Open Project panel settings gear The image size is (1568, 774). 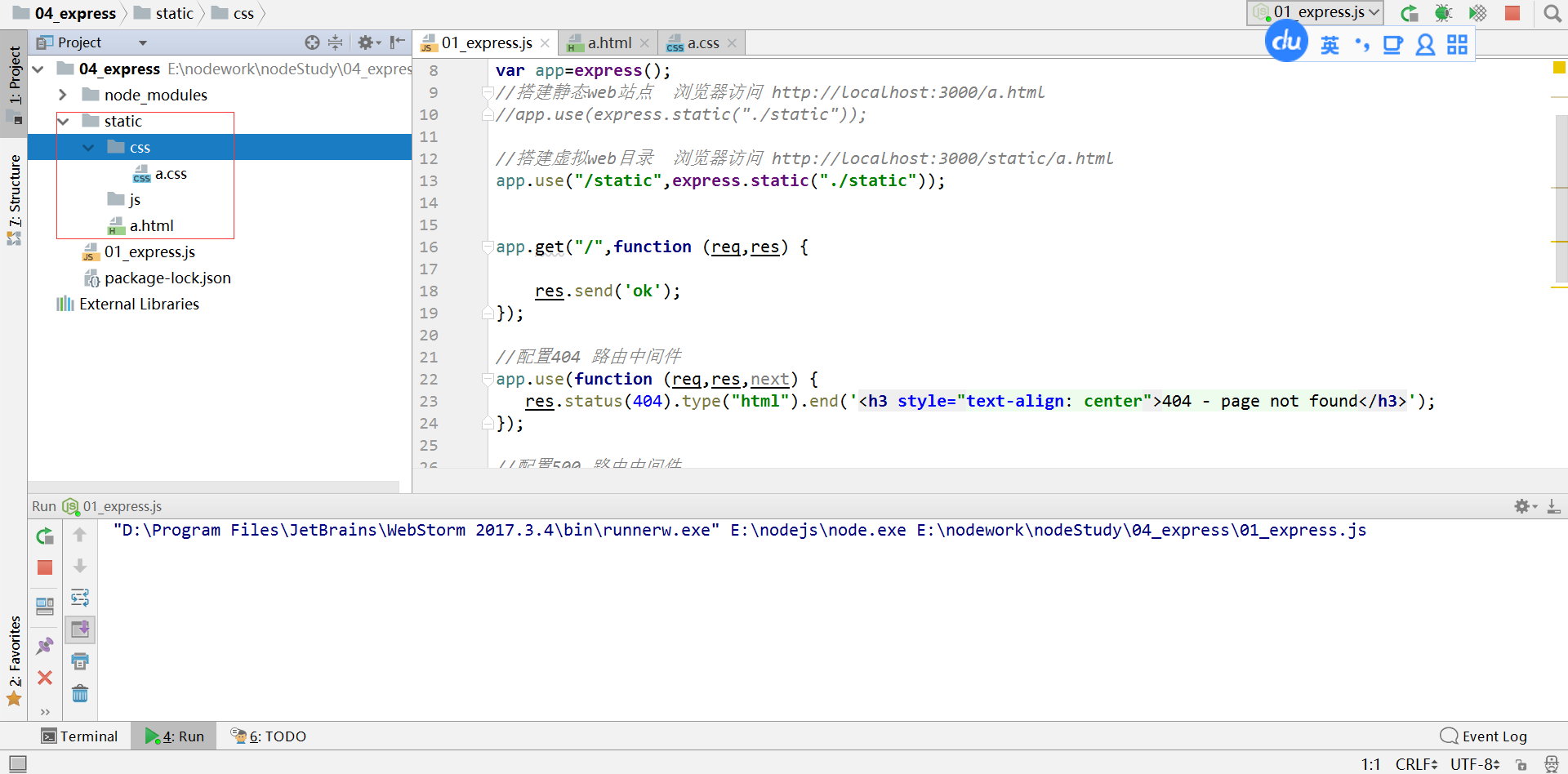point(366,42)
